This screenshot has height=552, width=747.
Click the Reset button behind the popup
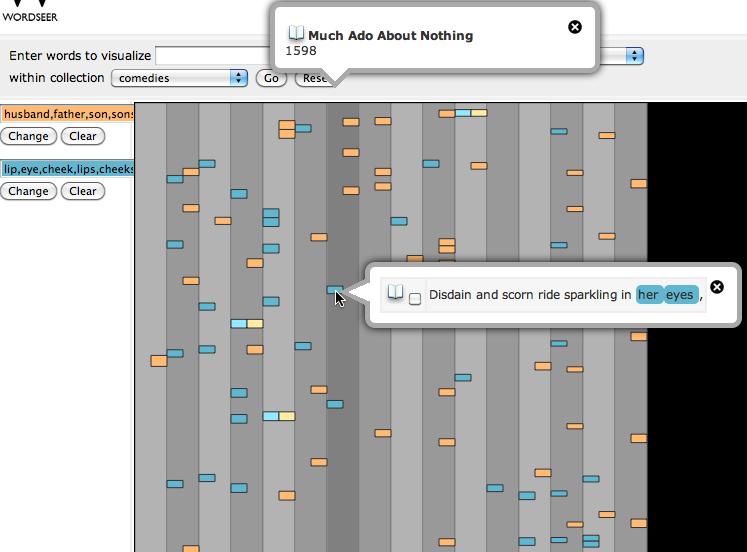[313, 78]
